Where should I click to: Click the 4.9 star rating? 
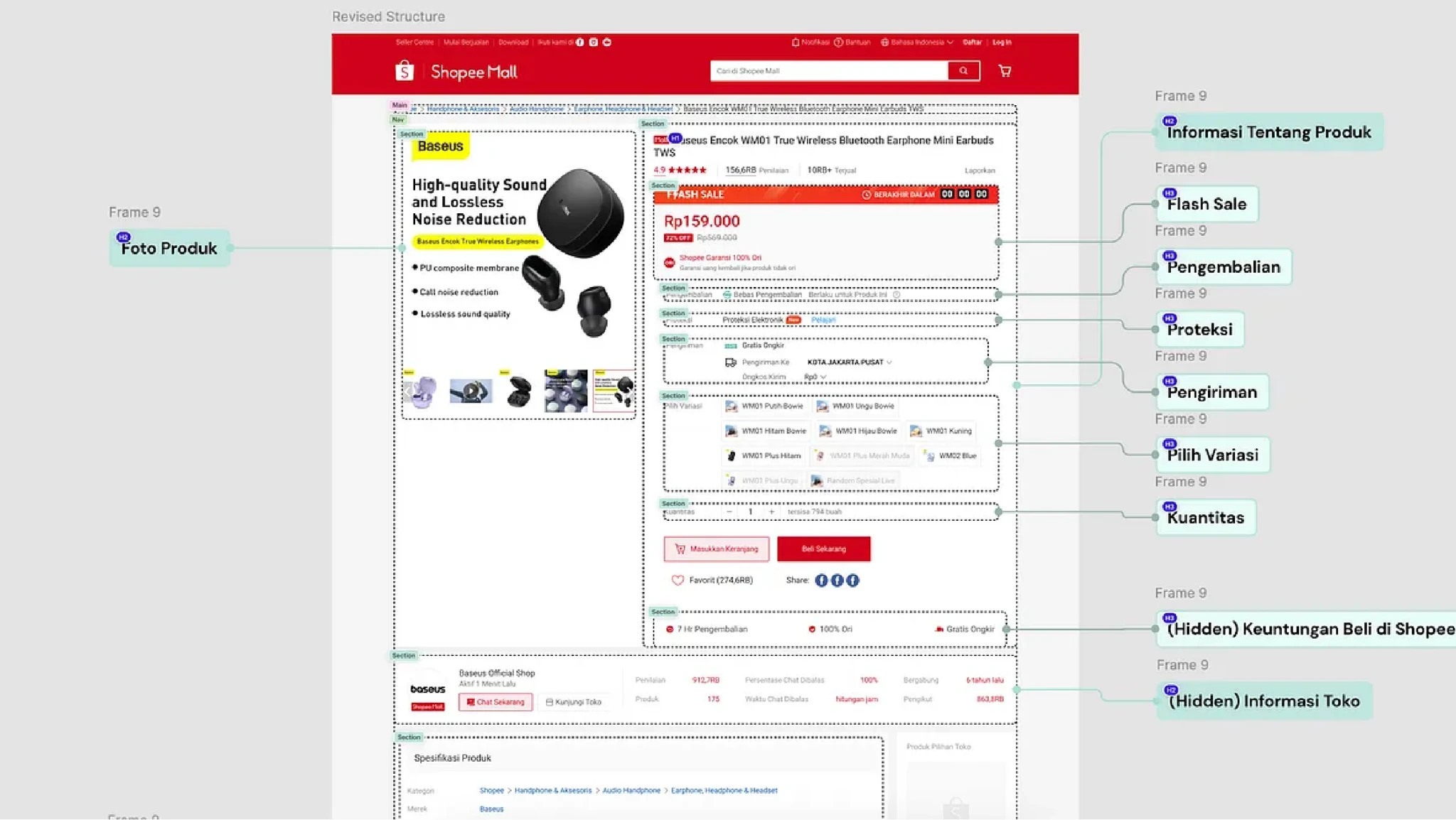[x=680, y=170]
